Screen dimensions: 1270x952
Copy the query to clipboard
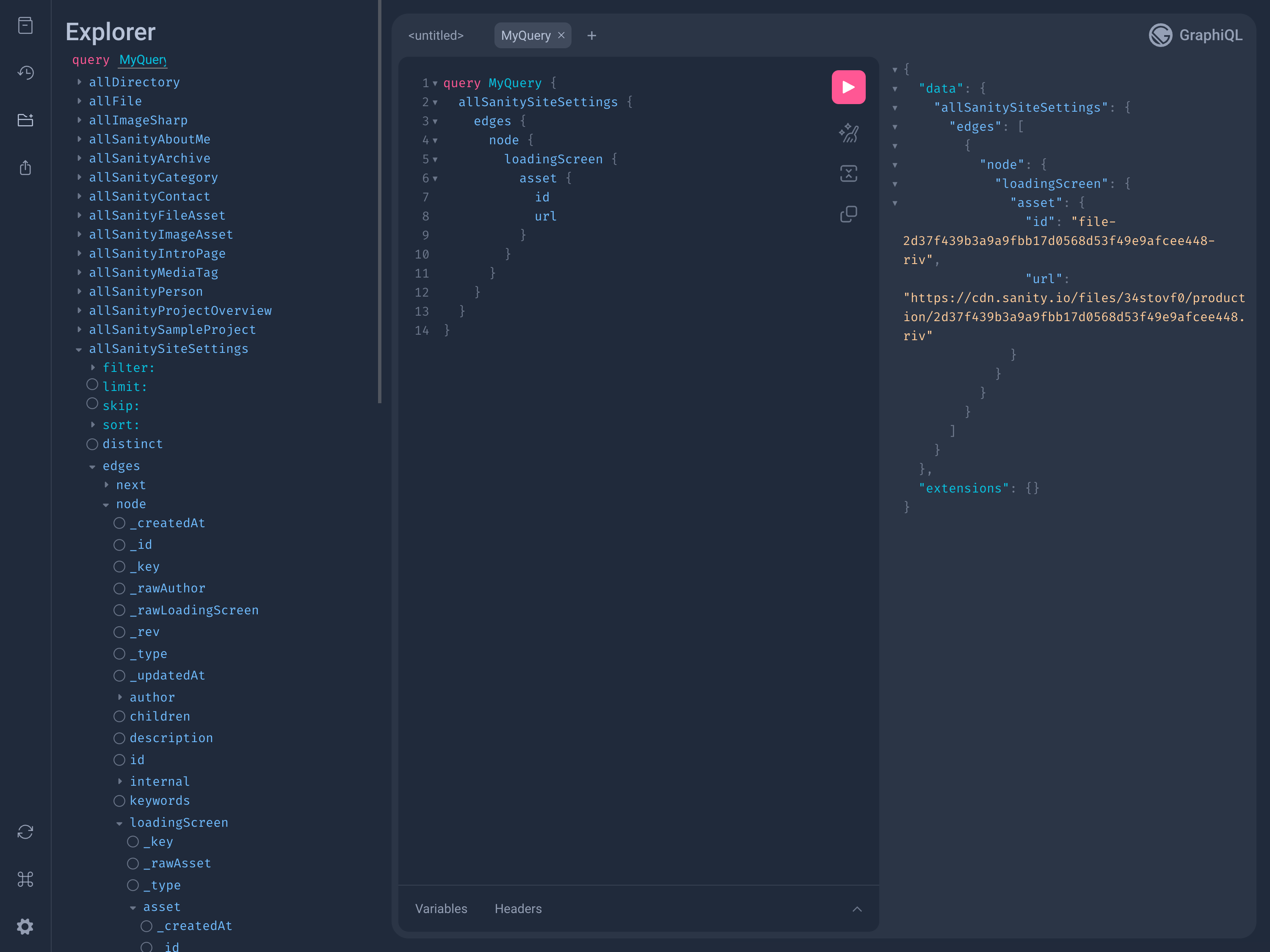click(848, 214)
